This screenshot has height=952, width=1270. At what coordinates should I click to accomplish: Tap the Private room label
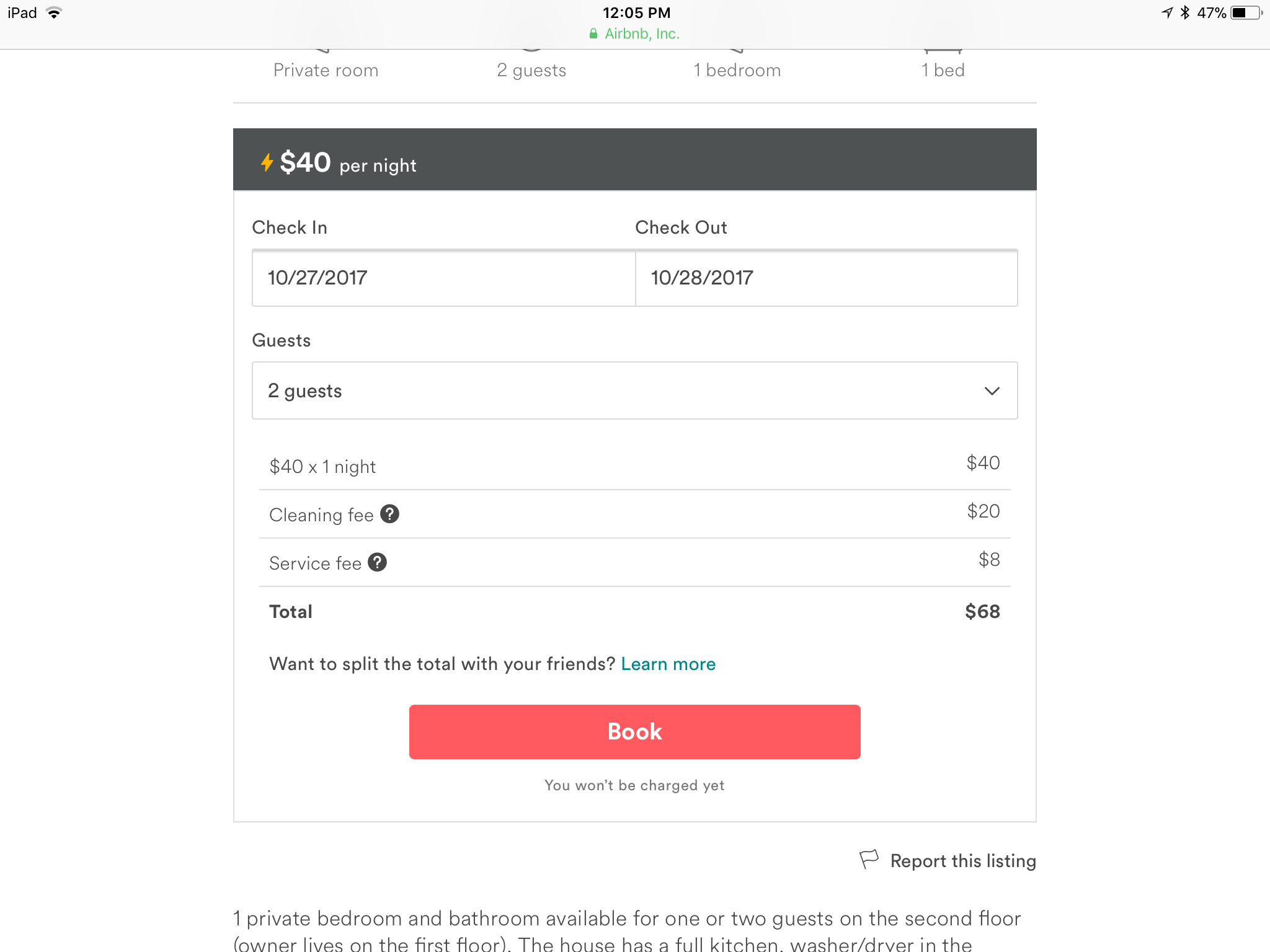(x=326, y=70)
